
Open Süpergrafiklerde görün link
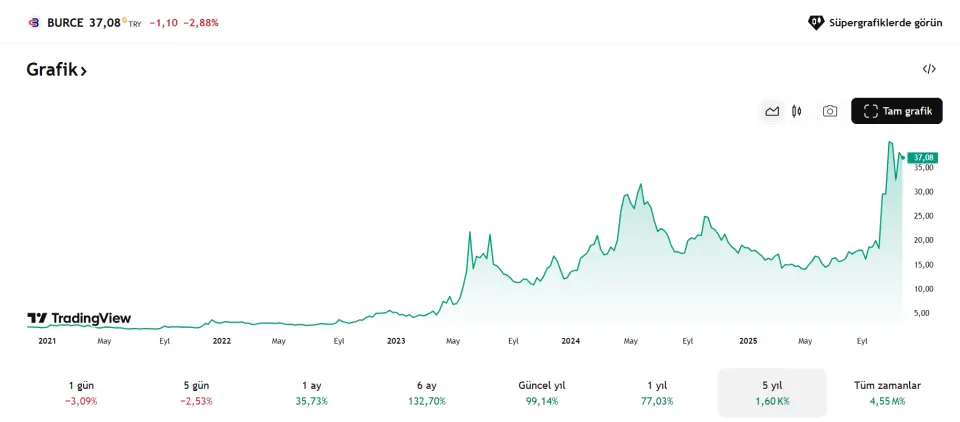tap(875, 22)
